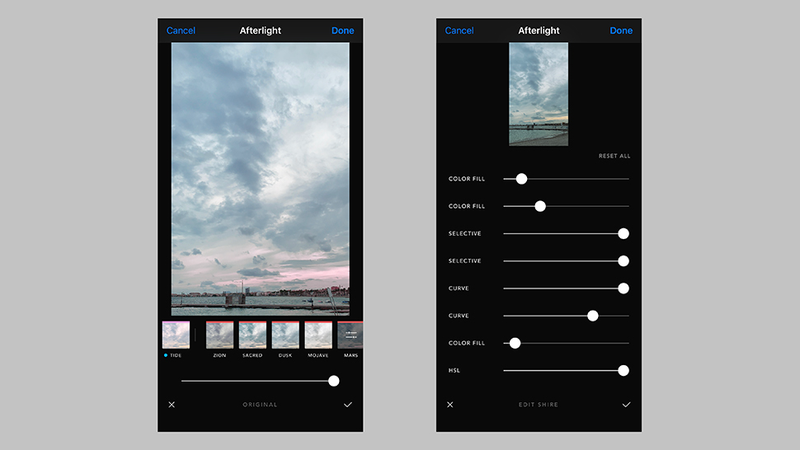
Task: Pick the Mojave filter thumbnail
Action: coord(318,335)
